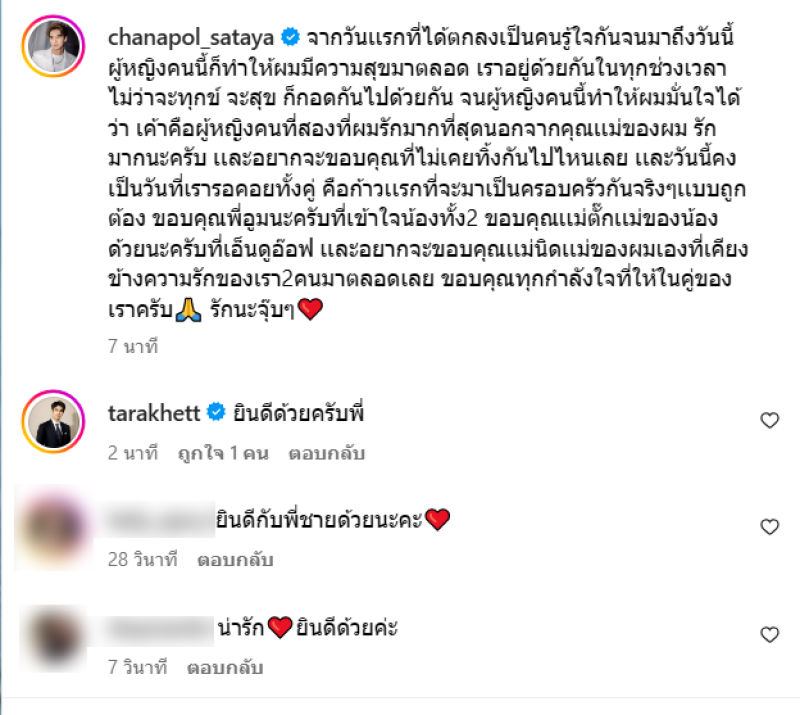This screenshot has width=800, height=715.
Task: Open tarakhett's profile picture
Action: [x=53, y=422]
